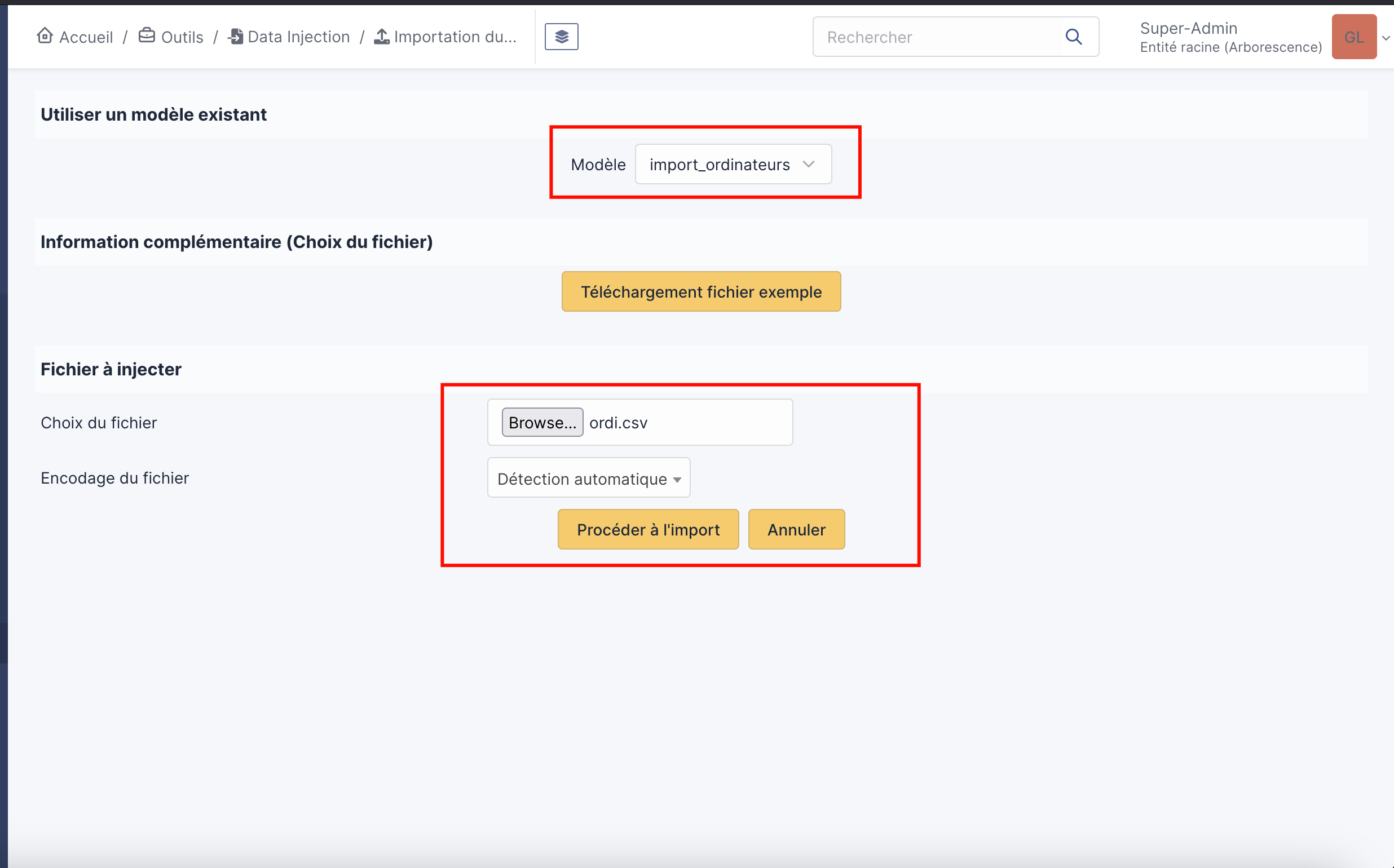
Task: Click the Modèle label
Action: (x=598, y=165)
